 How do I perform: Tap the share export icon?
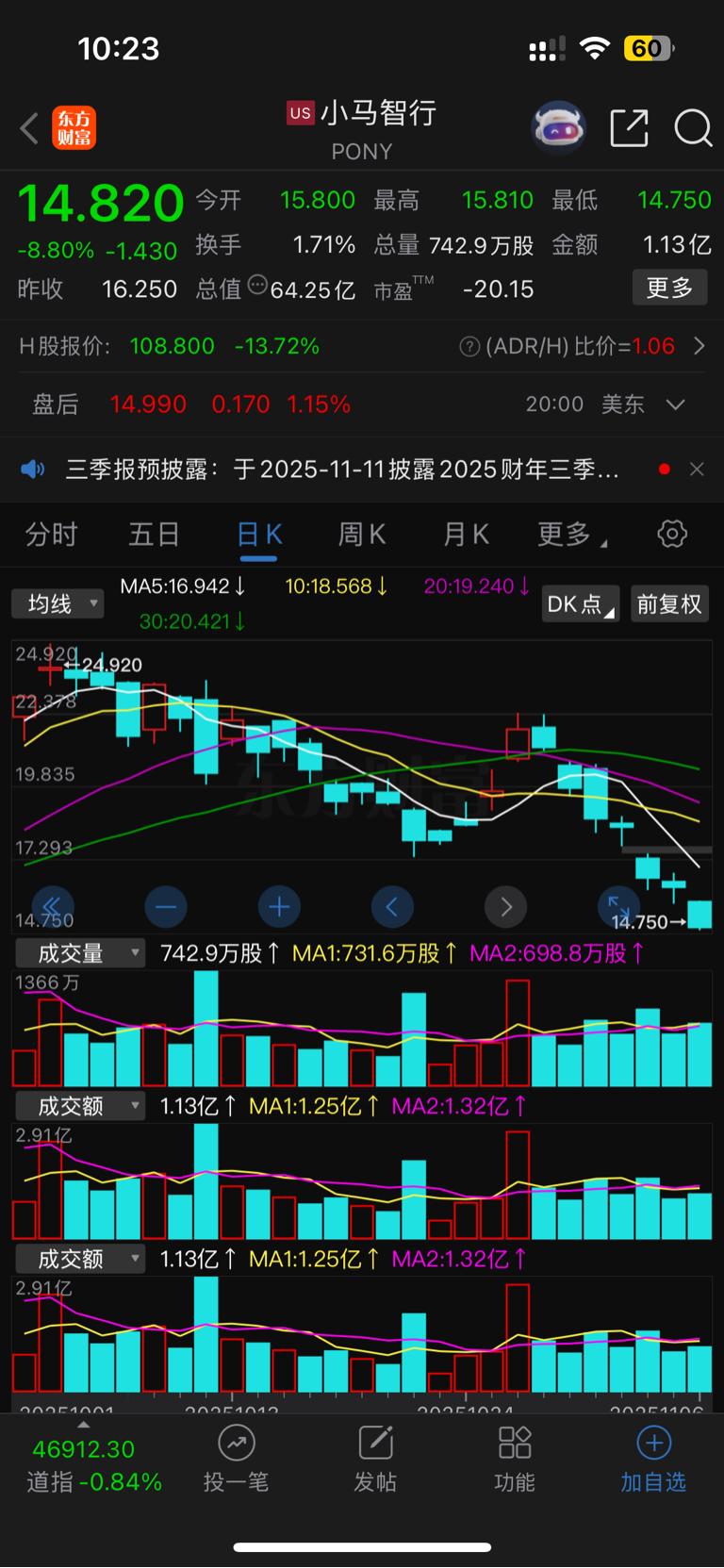point(629,127)
